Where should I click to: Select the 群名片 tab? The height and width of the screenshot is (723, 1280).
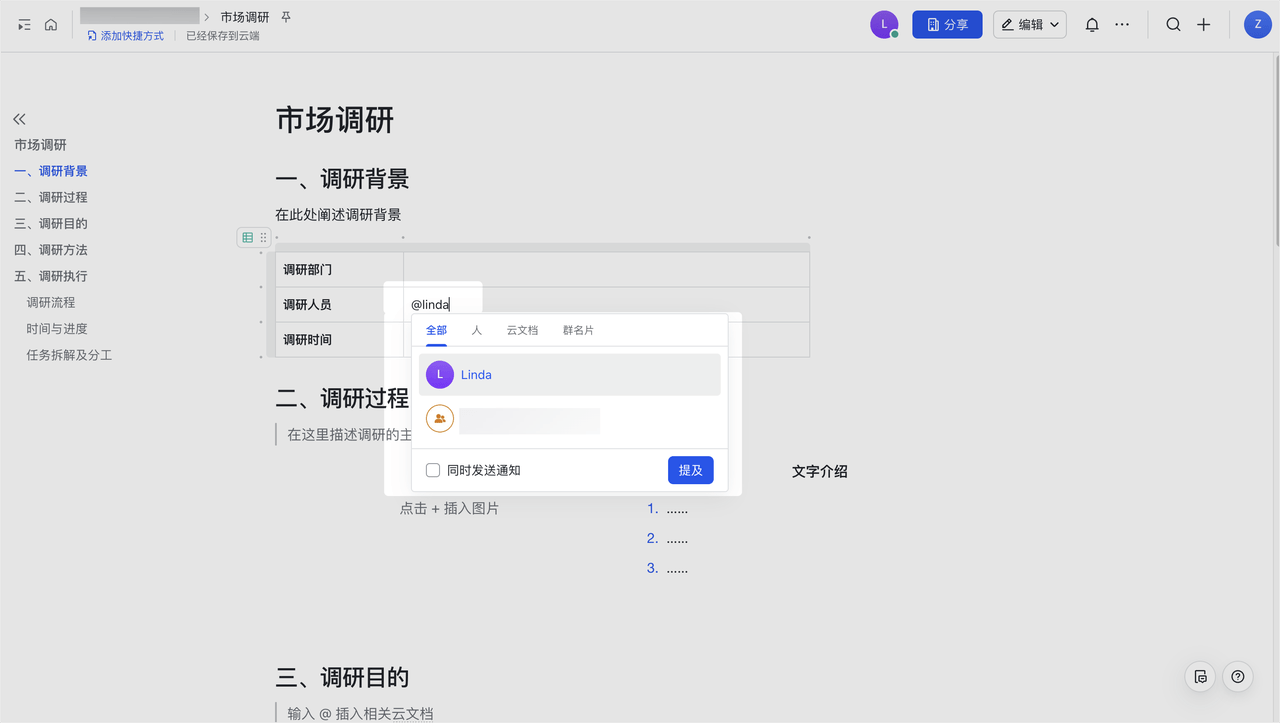click(x=578, y=330)
